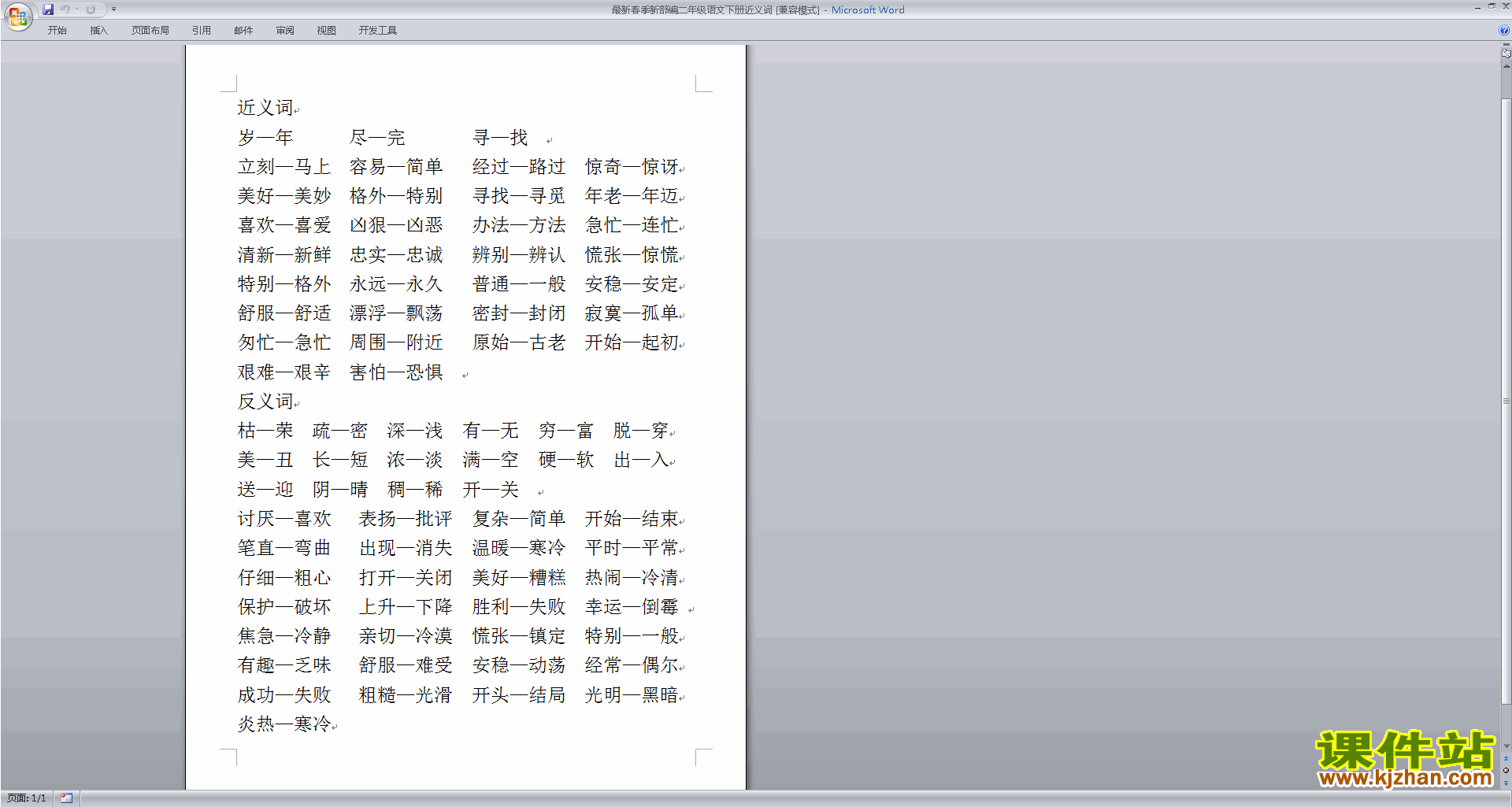Click the word pair 满—空
The image size is (1512, 807).
tap(491, 460)
